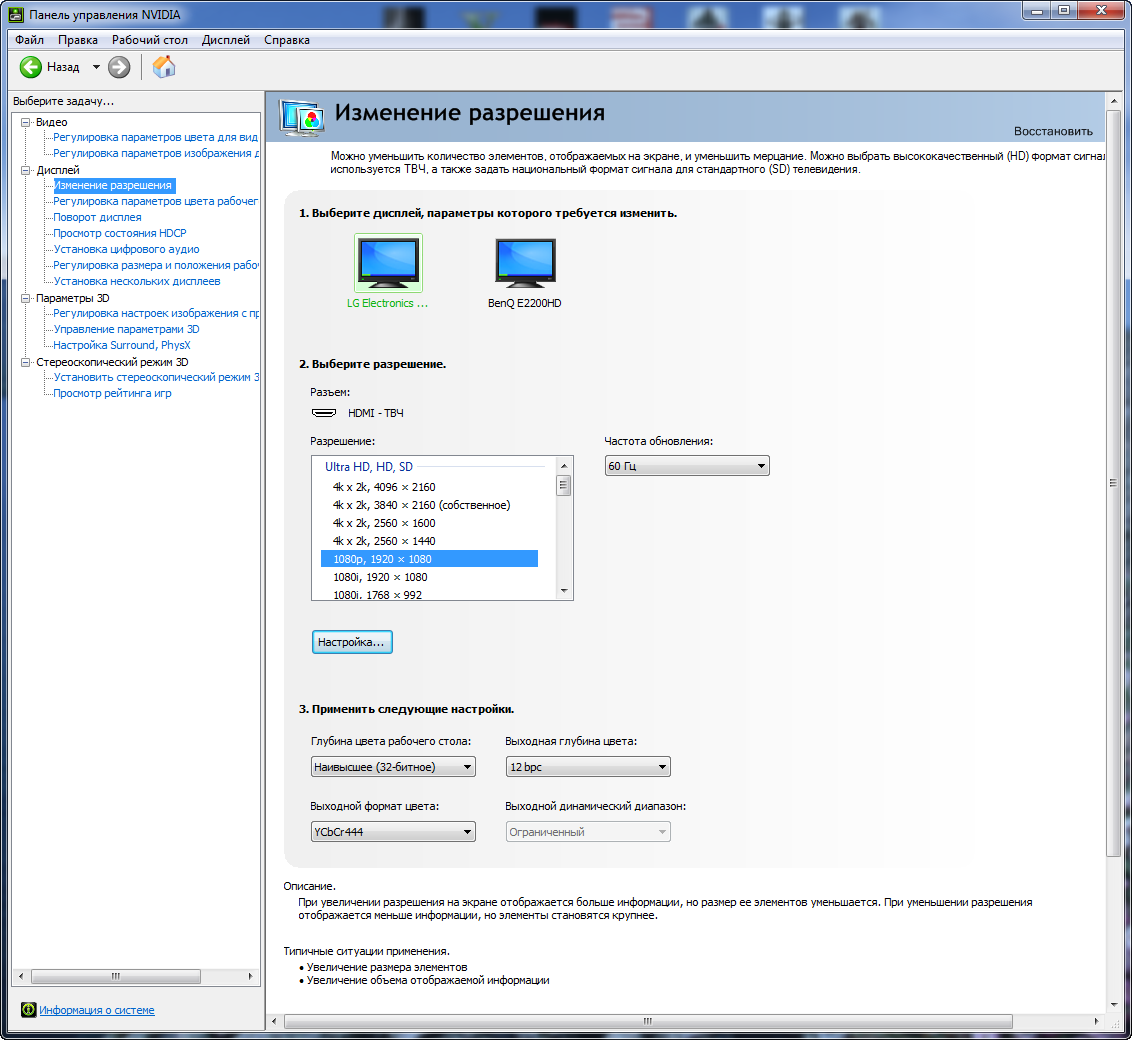Open Поворот дисплея in task tree

[97, 217]
